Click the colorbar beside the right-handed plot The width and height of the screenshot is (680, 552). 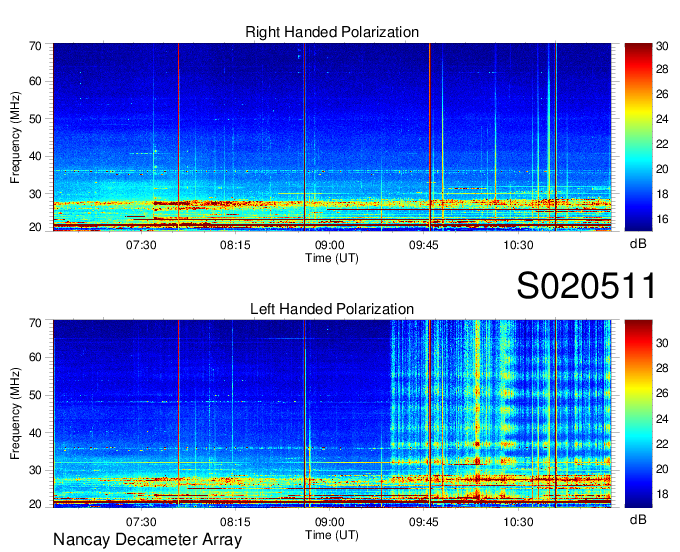pyautogui.click(x=638, y=137)
